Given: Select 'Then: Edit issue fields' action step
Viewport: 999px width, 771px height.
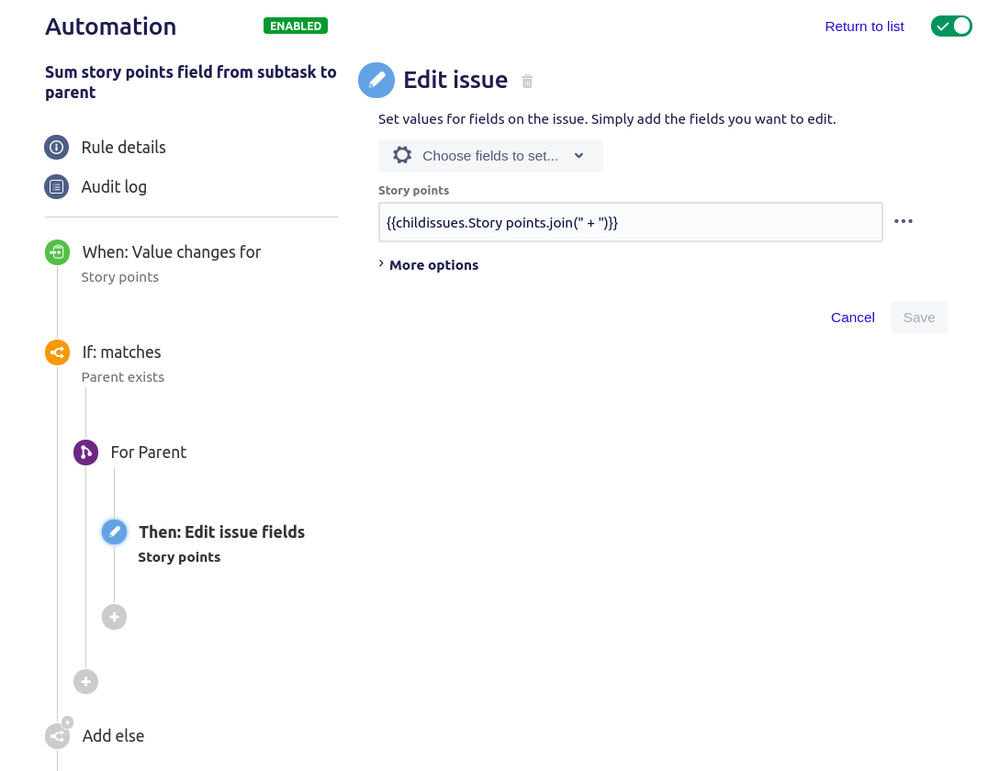Looking at the screenshot, I should point(222,532).
